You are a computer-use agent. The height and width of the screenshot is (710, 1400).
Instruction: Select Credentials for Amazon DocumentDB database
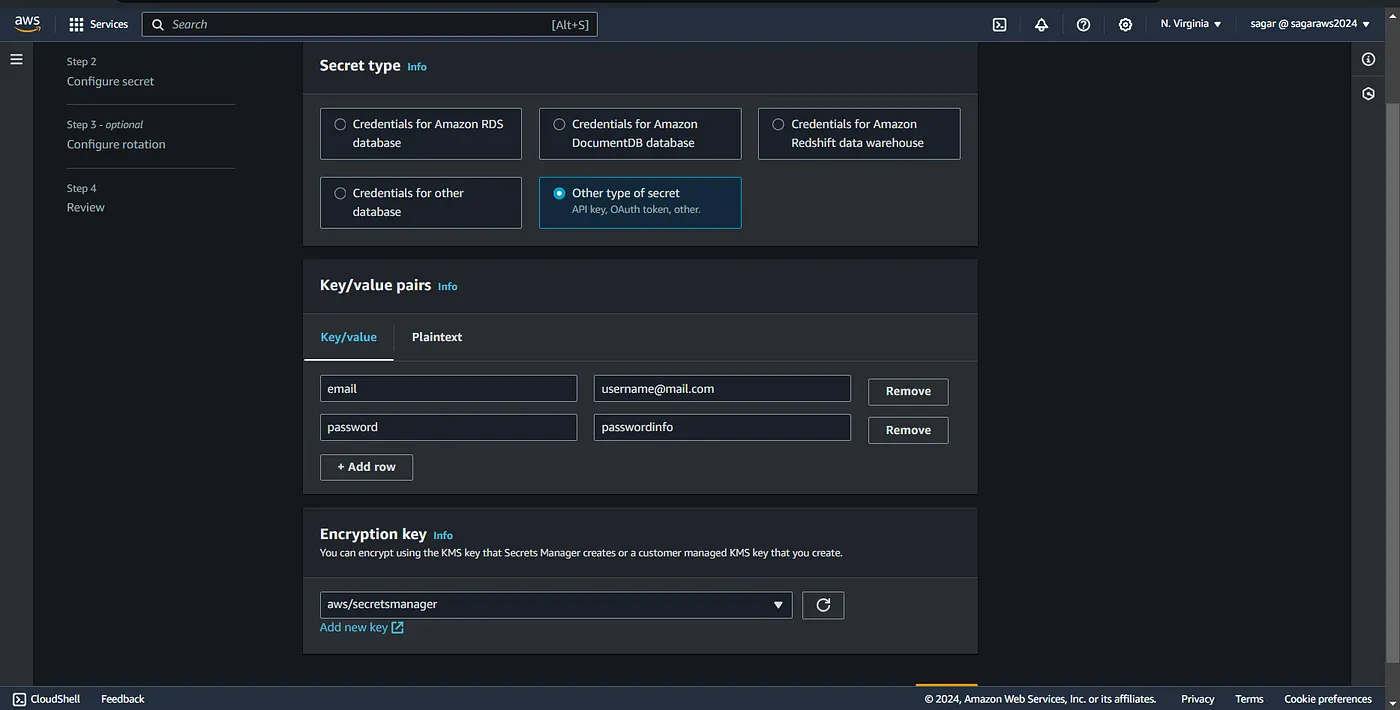[640, 133]
